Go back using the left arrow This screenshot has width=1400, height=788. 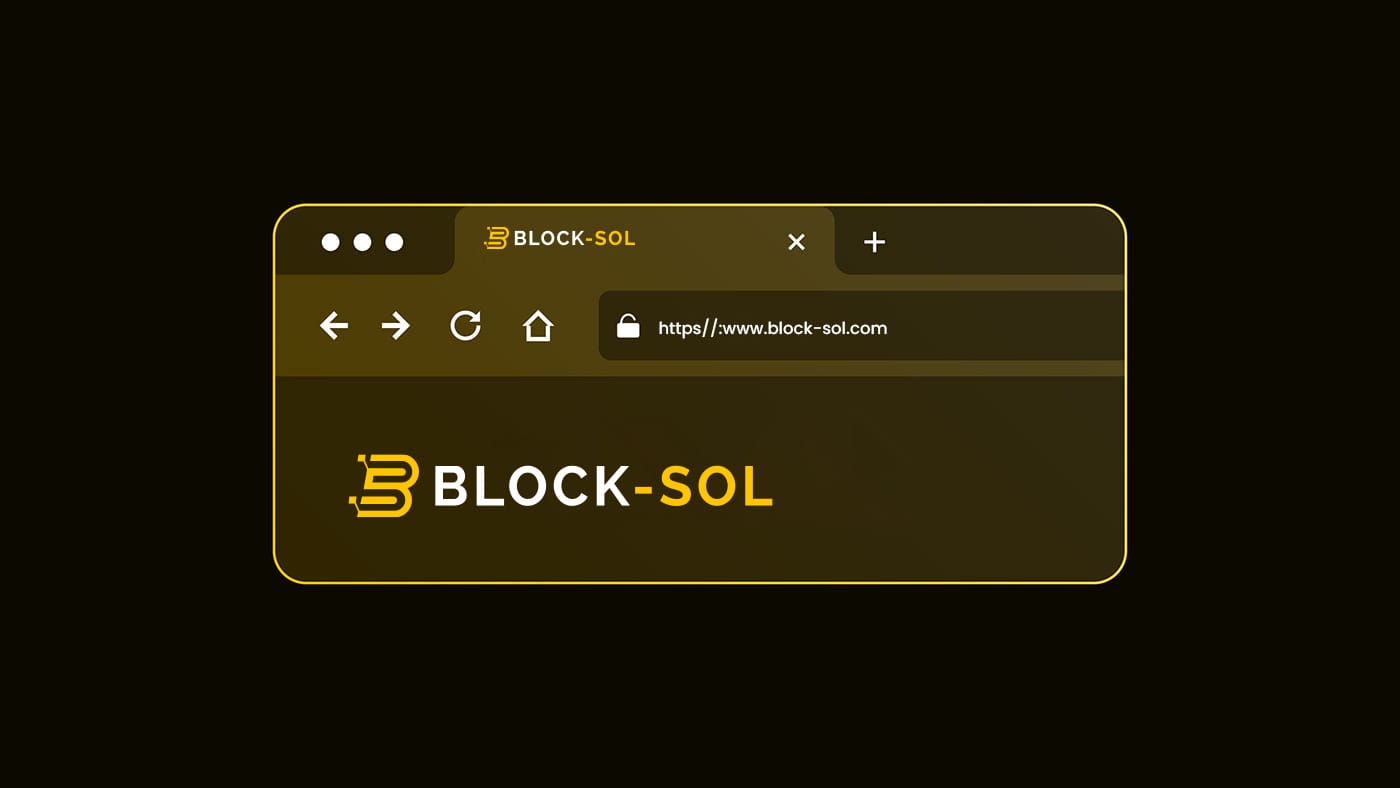tap(334, 325)
